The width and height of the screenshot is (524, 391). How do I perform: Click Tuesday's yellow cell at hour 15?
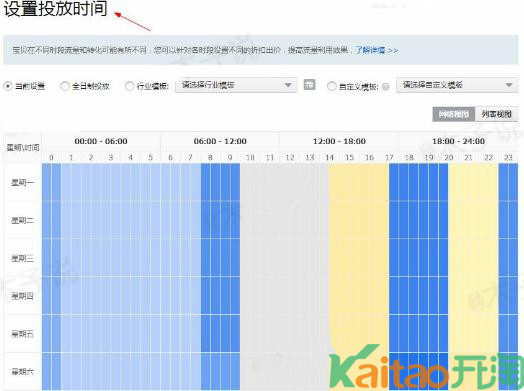tap(350, 220)
